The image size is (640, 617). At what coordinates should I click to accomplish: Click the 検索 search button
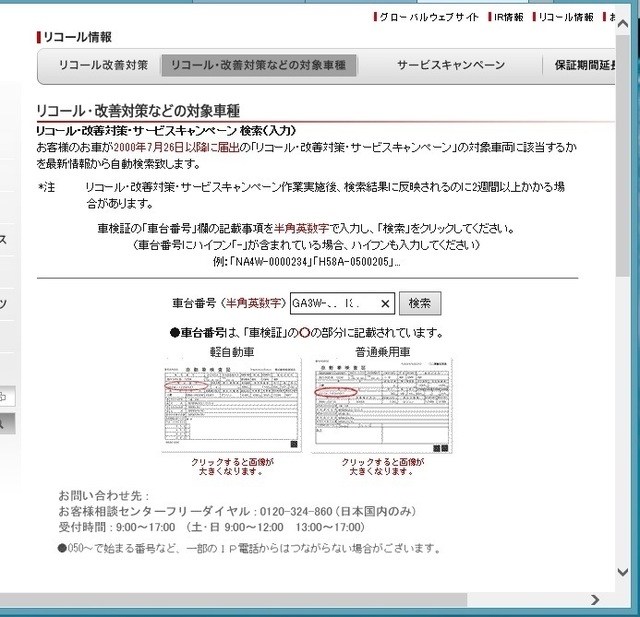pos(420,303)
